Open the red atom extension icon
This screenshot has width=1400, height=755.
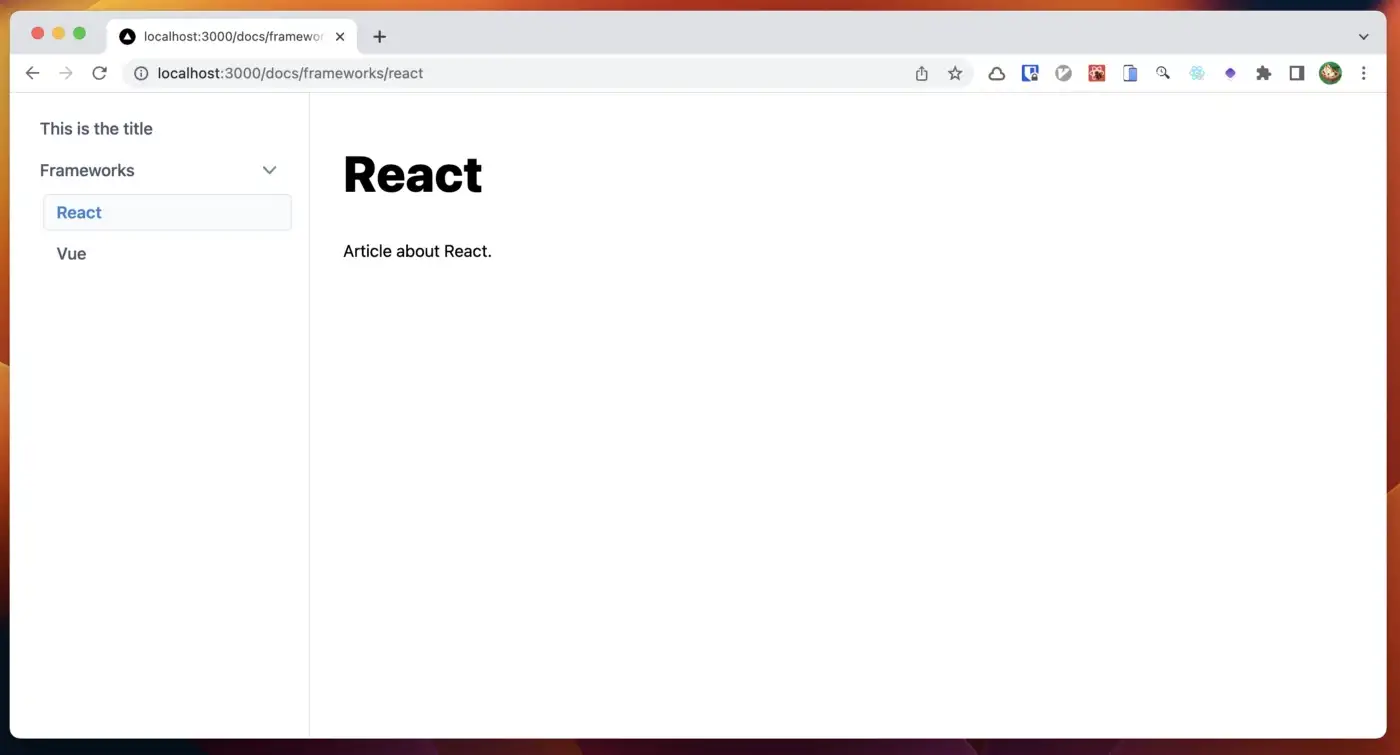[x=1097, y=73]
